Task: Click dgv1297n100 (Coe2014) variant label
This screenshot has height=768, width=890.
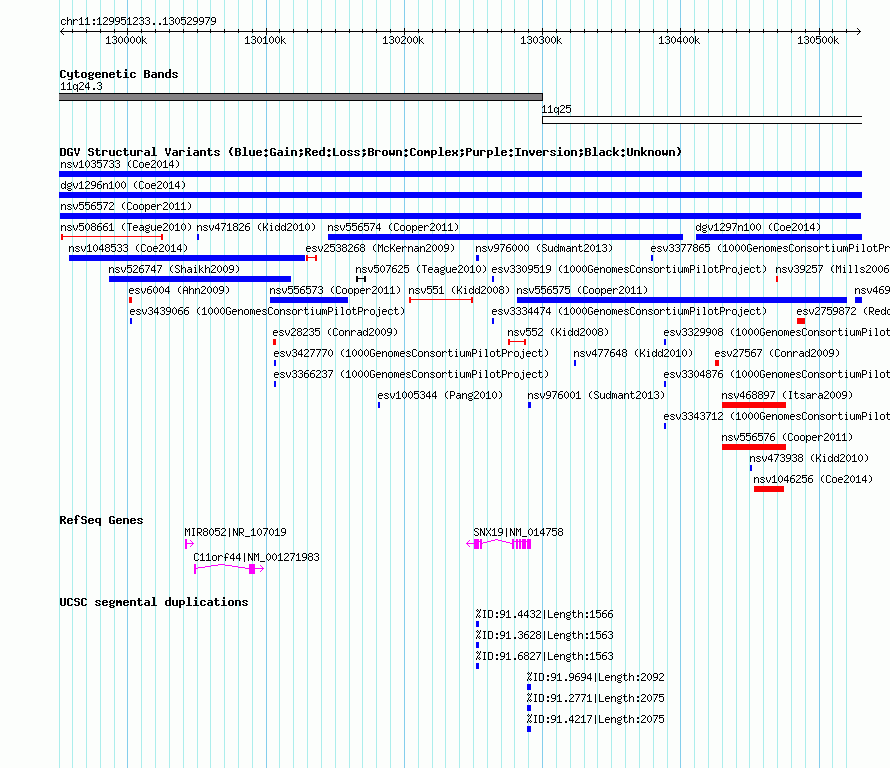Action: point(758,228)
